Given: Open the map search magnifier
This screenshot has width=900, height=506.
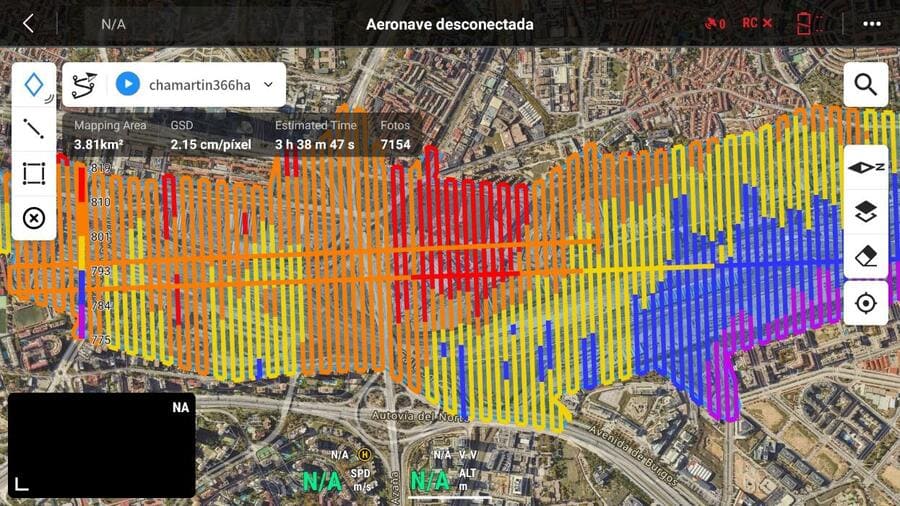Looking at the screenshot, I should 866,84.
